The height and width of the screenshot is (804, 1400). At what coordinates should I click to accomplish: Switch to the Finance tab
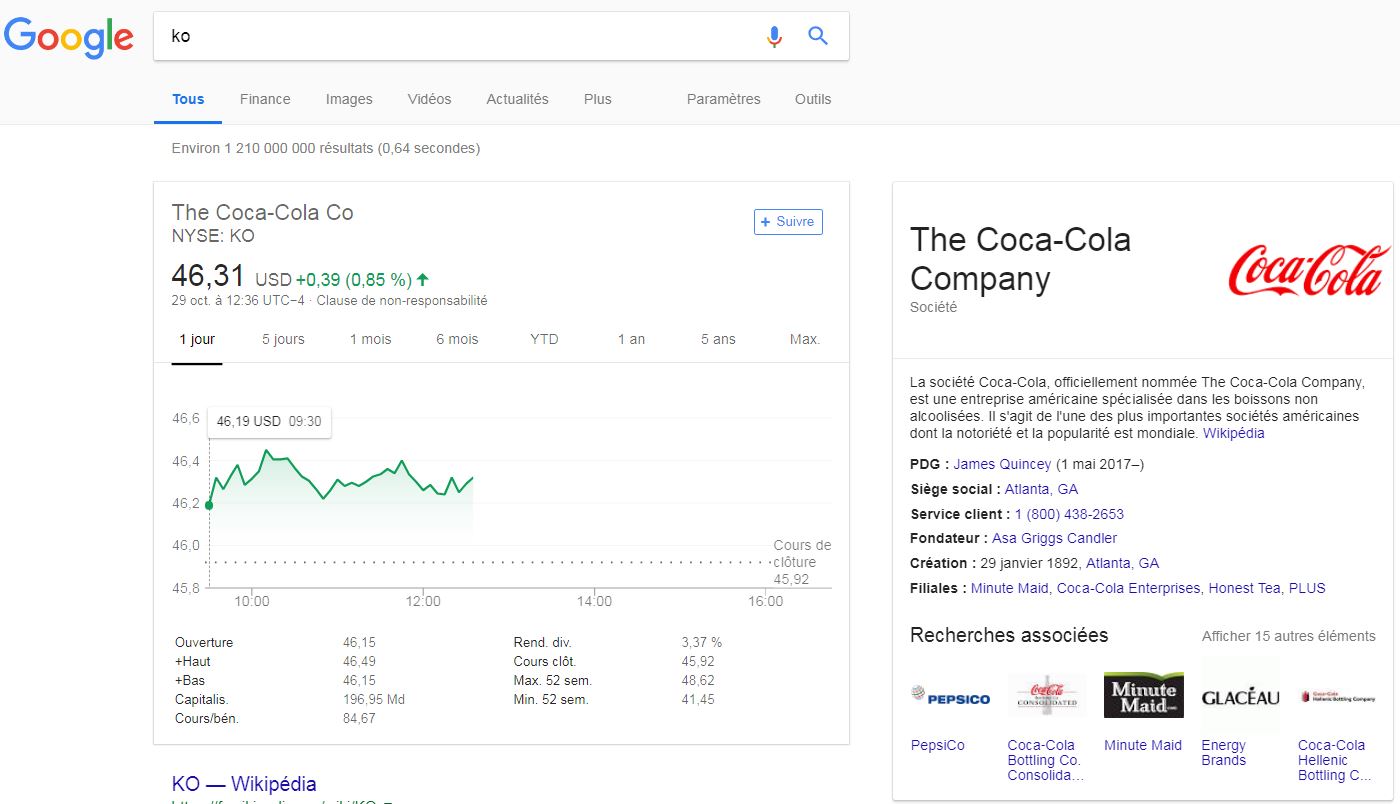click(x=265, y=99)
